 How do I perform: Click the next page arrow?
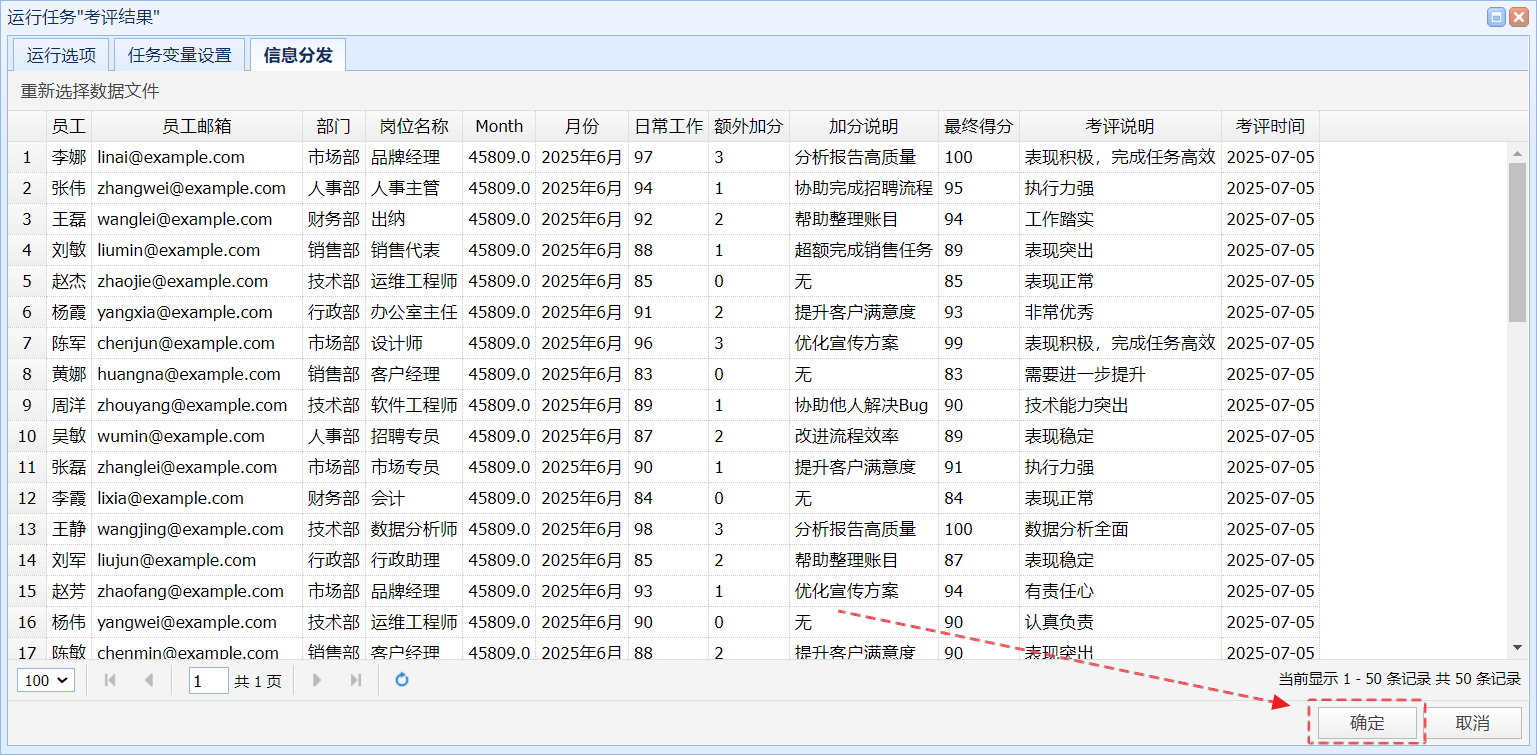[x=317, y=680]
